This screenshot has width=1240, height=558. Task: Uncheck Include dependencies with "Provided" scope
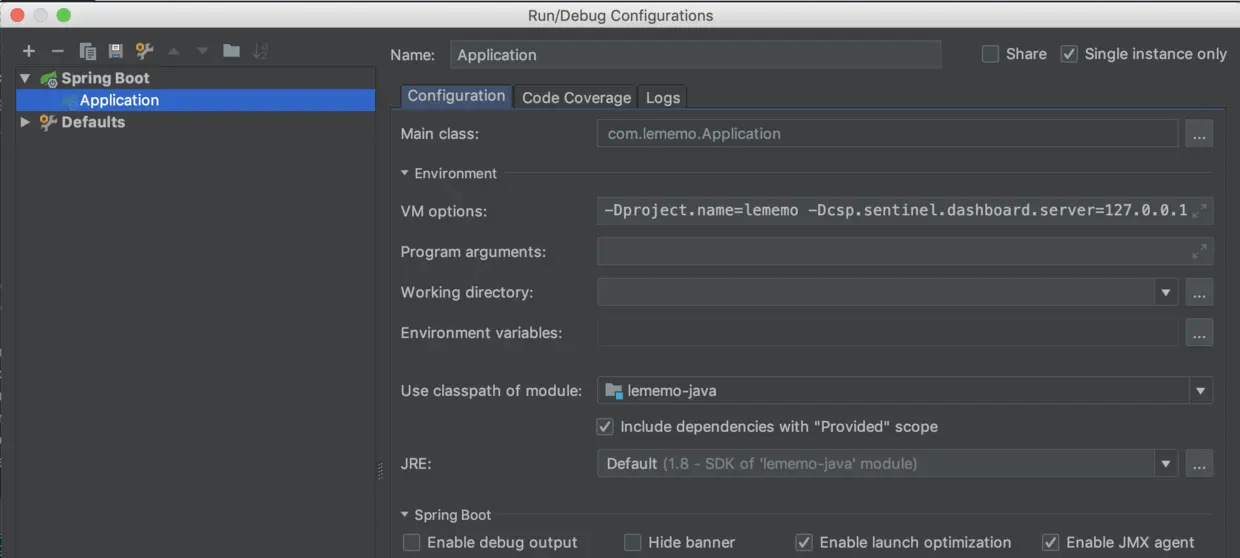pos(605,427)
